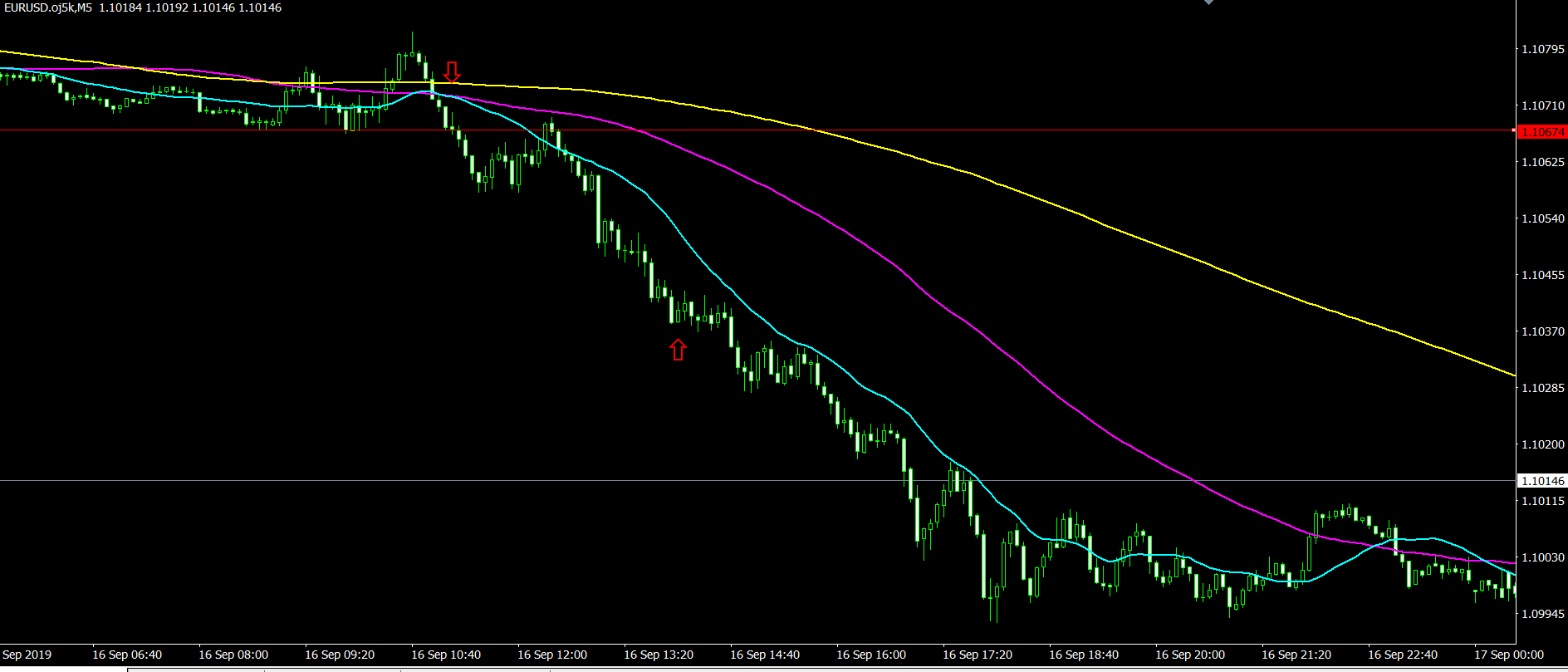
Task: Click price axis label 1.10540
Action: tap(1542, 218)
